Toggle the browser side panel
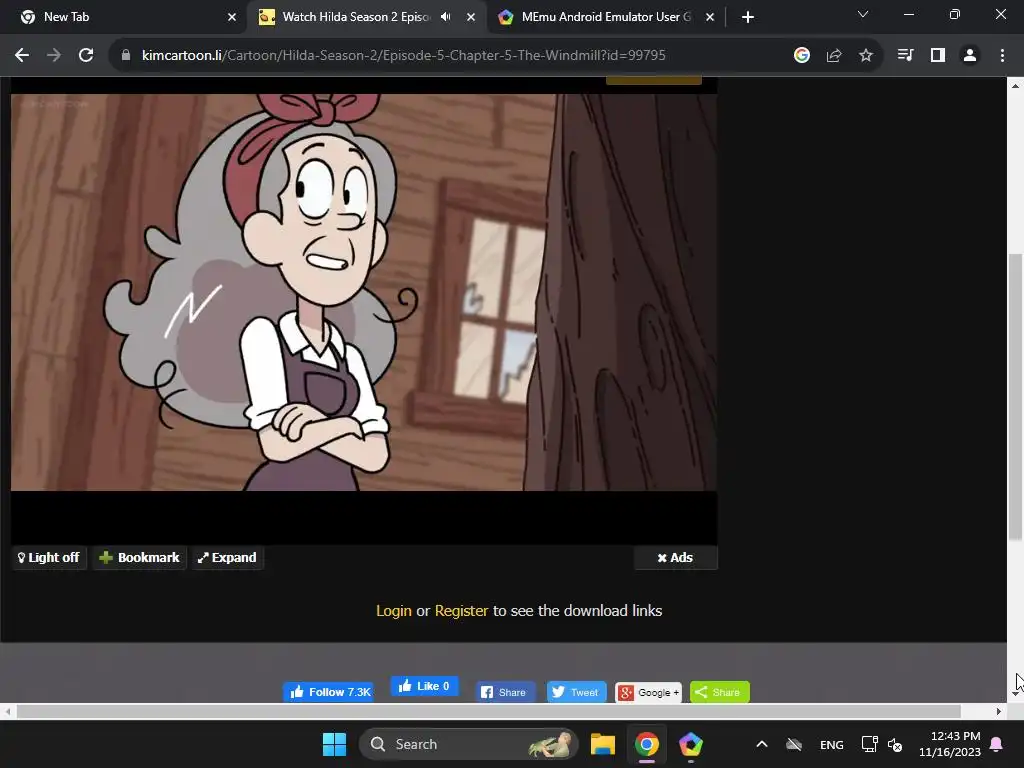The image size is (1024, 768). pos(938,56)
